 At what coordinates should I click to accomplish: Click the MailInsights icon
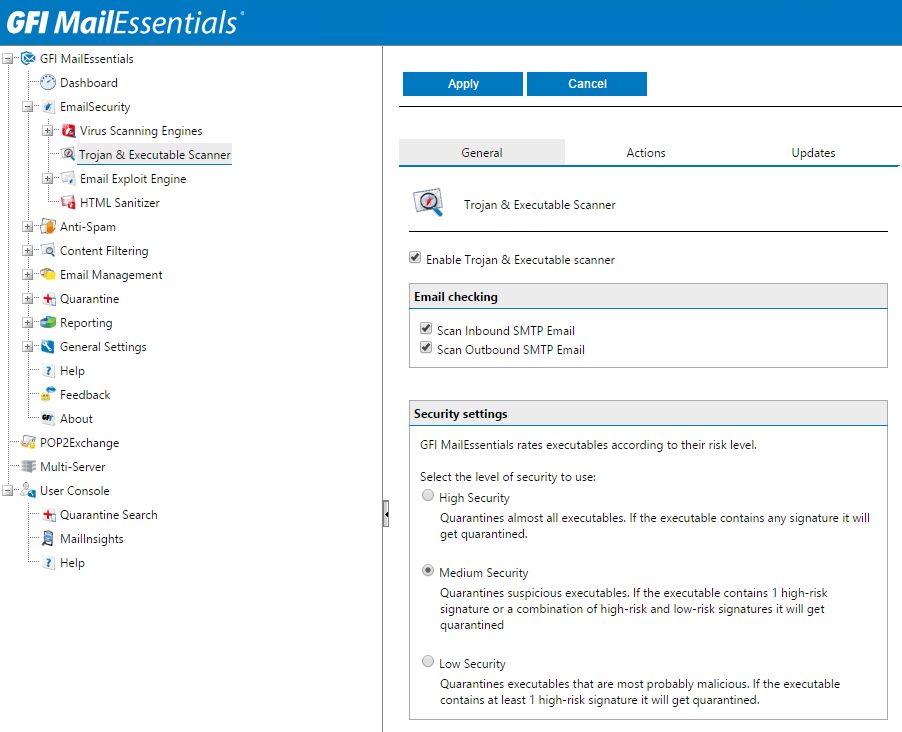click(48, 539)
